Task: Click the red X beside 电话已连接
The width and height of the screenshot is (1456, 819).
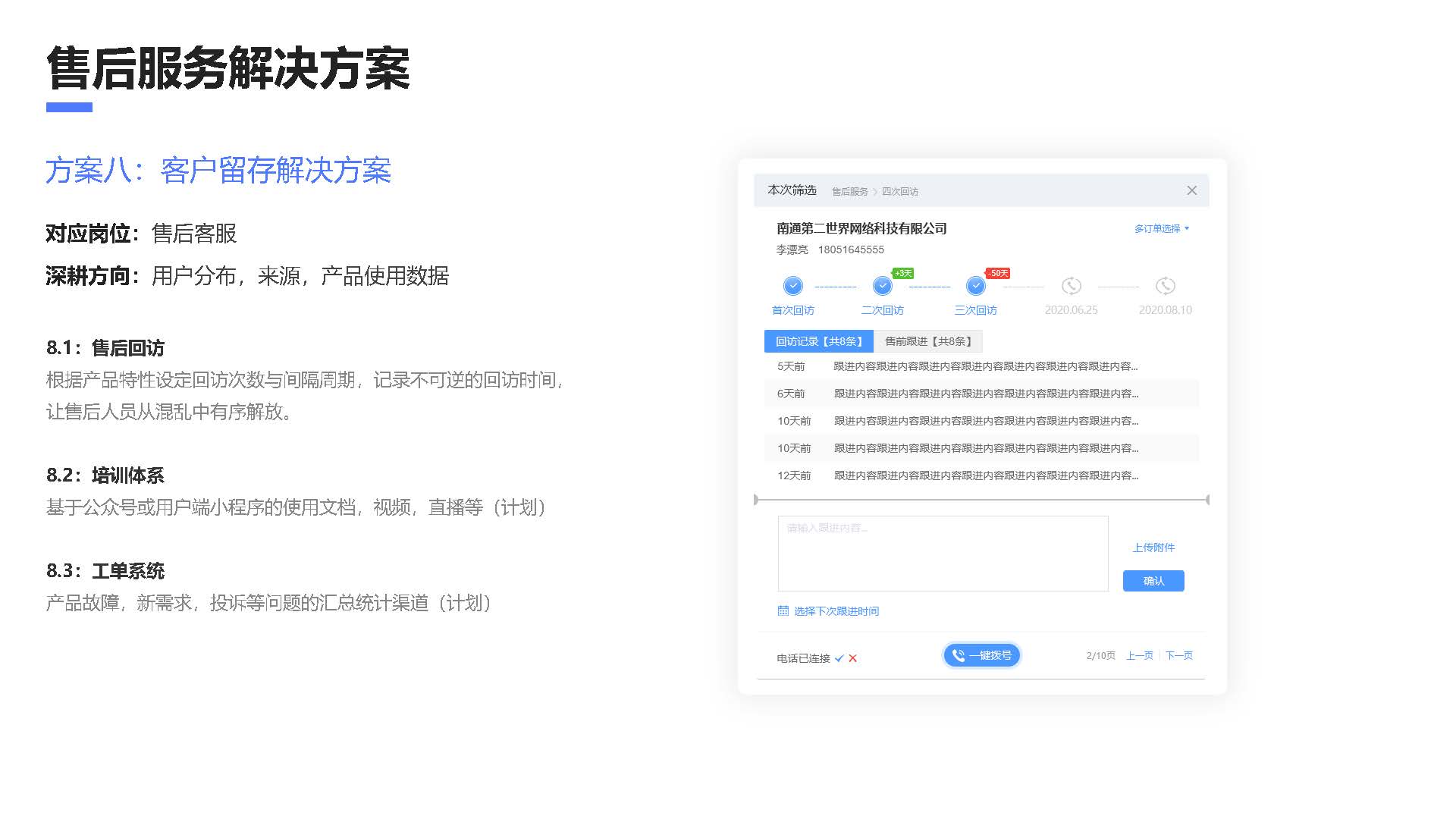Action: [x=853, y=658]
